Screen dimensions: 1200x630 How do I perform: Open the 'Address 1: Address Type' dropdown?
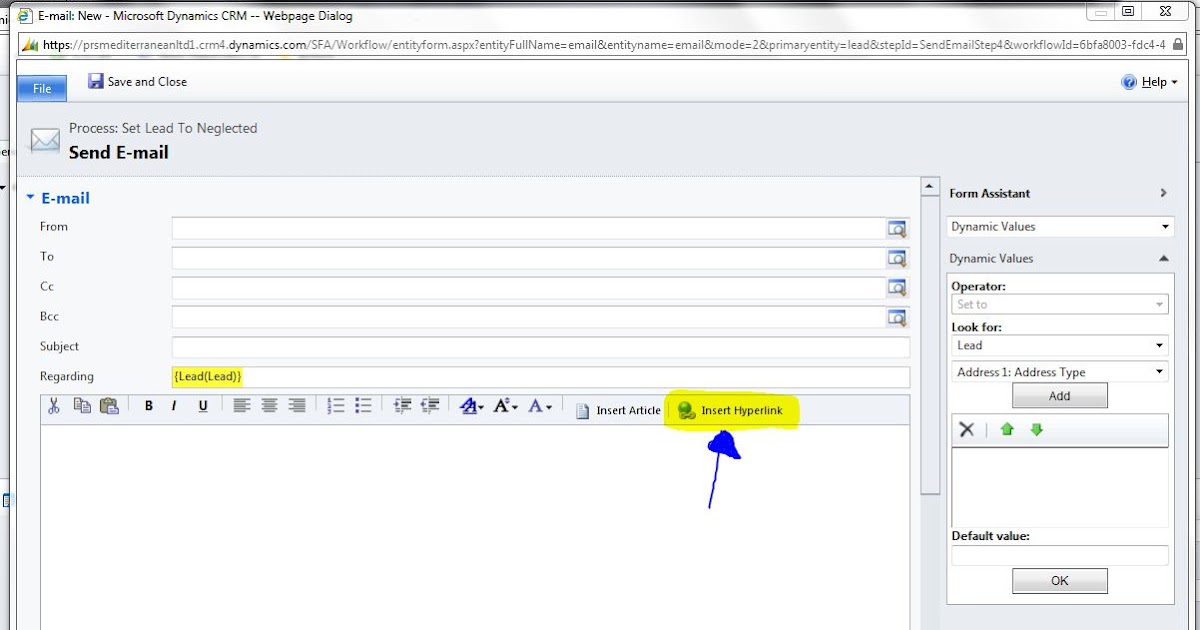[1060, 372]
